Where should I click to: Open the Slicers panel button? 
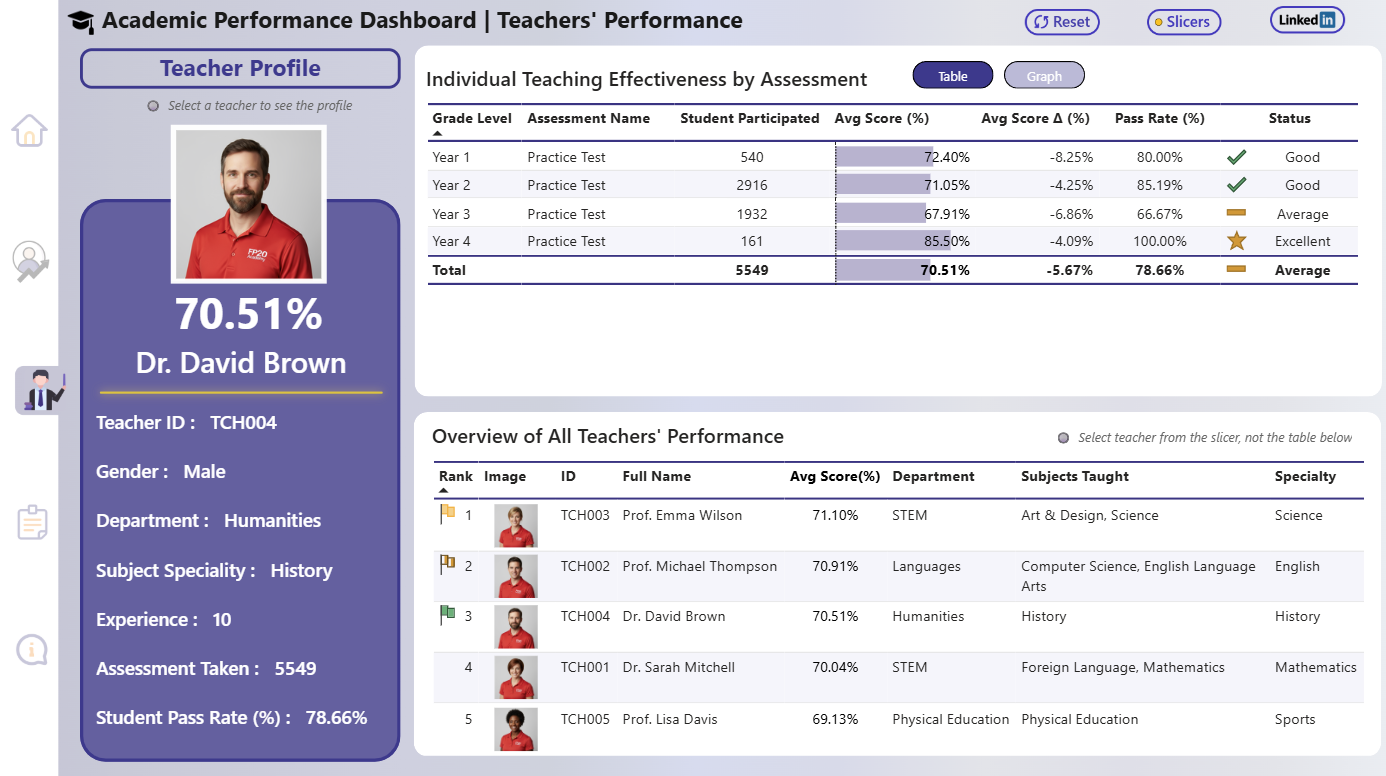point(1184,22)
